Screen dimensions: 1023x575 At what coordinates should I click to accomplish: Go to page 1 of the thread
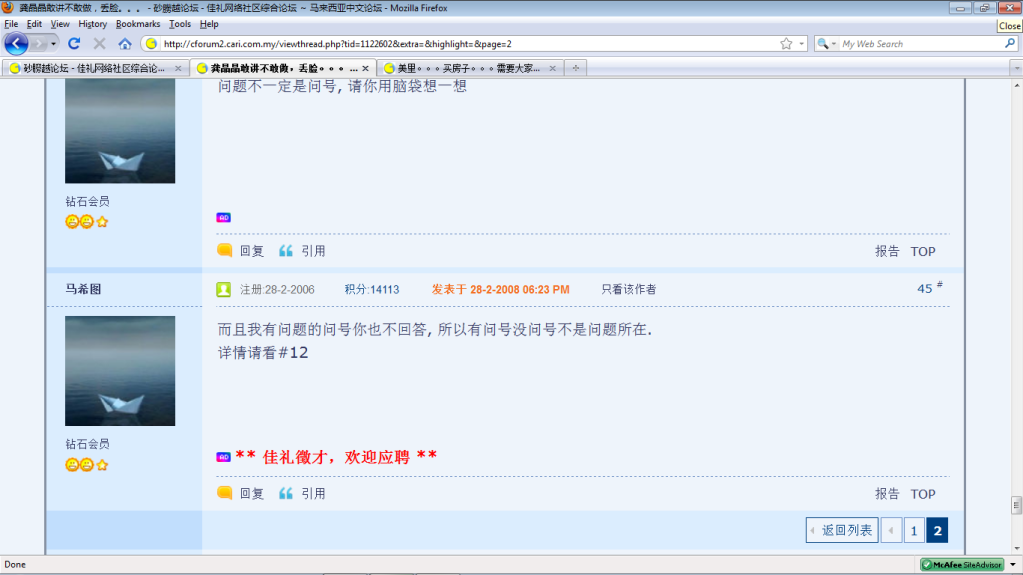coord(913,530)
